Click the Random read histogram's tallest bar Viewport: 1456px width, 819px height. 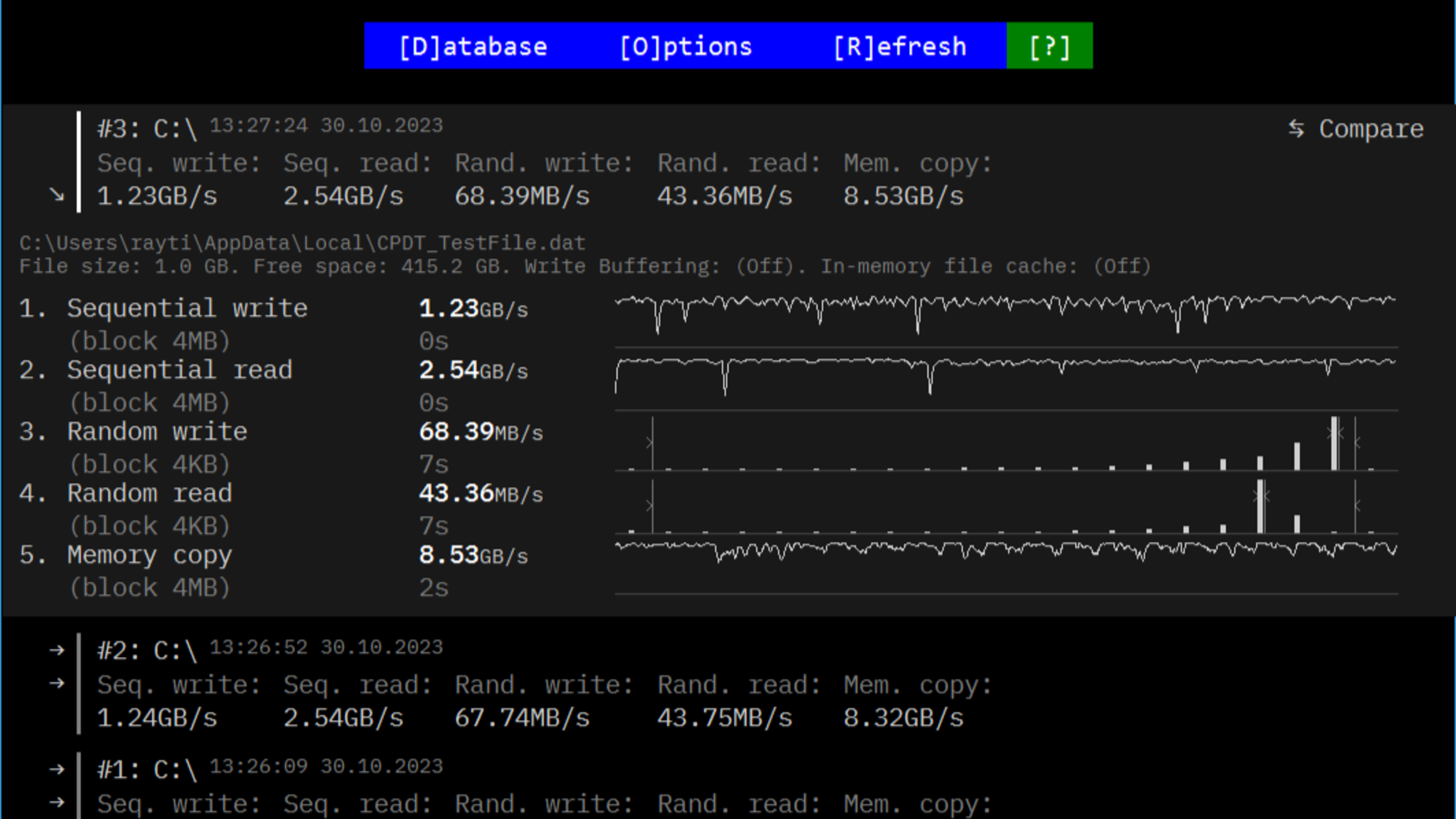(x=1260, y=506)
